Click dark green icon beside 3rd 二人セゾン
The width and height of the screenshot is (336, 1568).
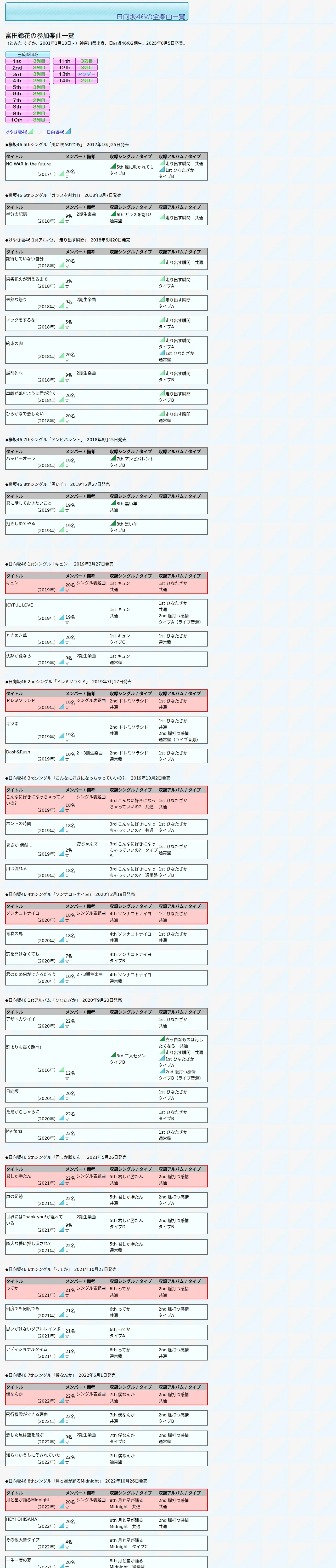pos(113,1055)
